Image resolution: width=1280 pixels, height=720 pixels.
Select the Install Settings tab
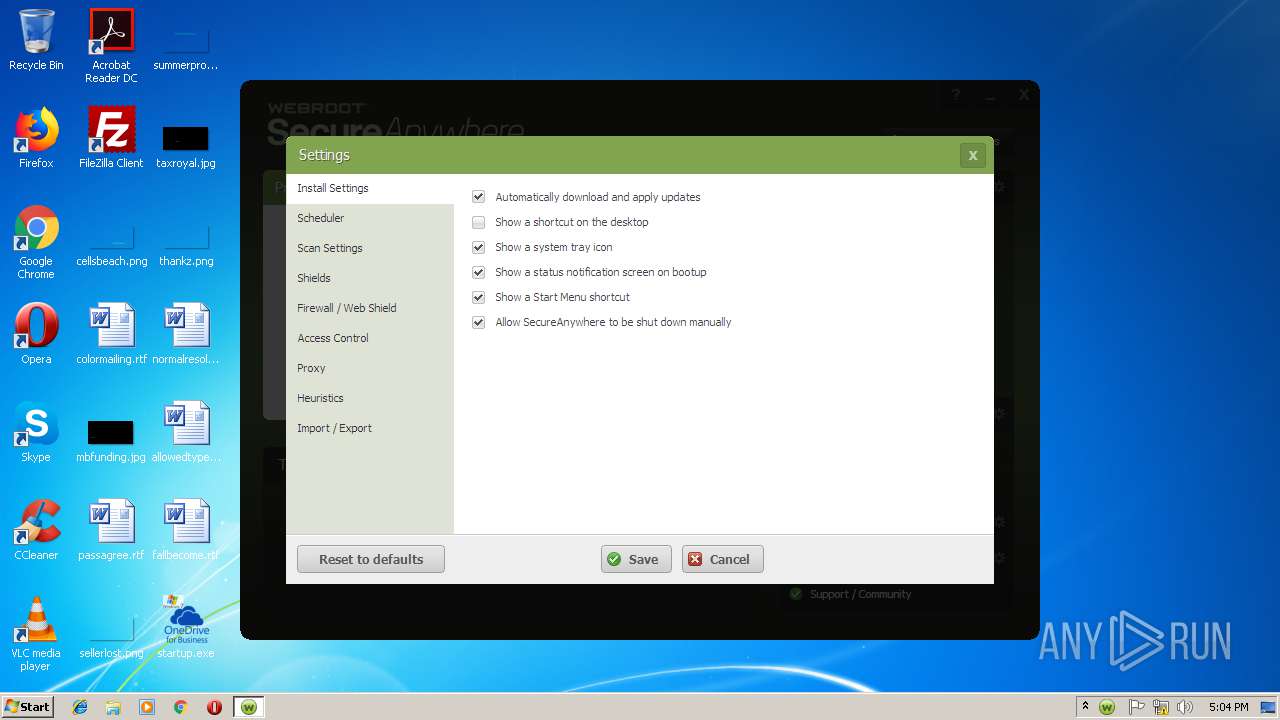(370, 188)
